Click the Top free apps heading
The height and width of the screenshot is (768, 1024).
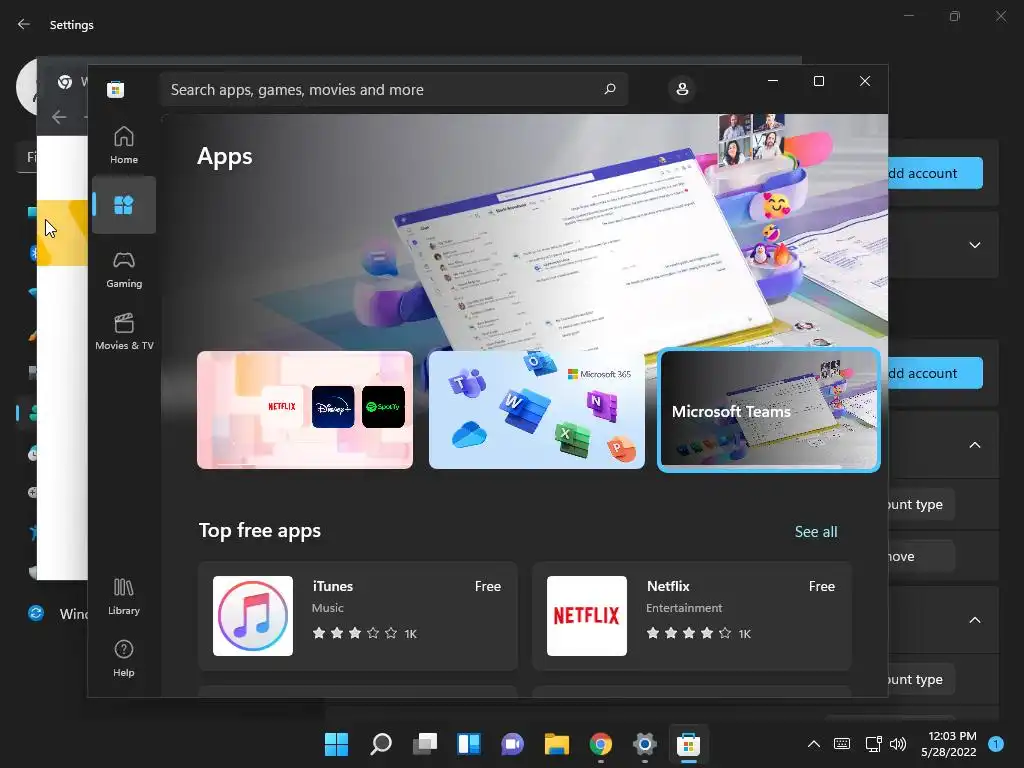[x=260, y=530]
